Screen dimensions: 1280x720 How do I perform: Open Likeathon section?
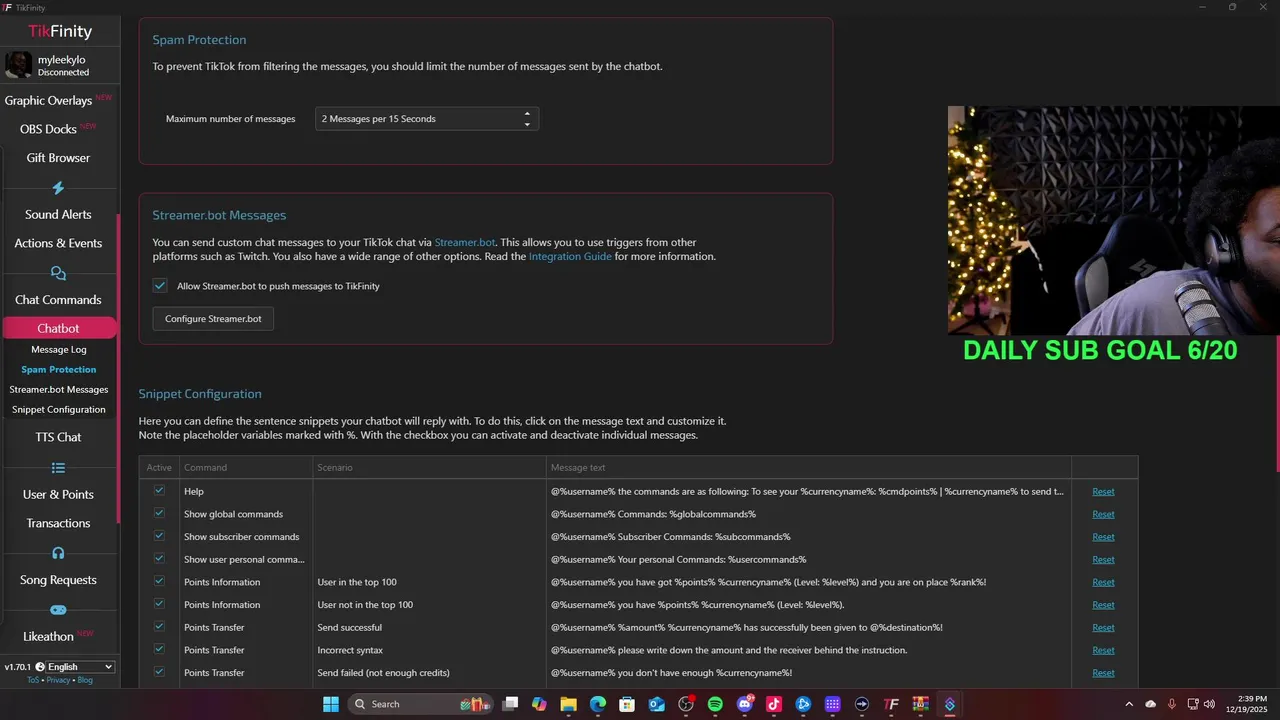(x=48, y=637)
